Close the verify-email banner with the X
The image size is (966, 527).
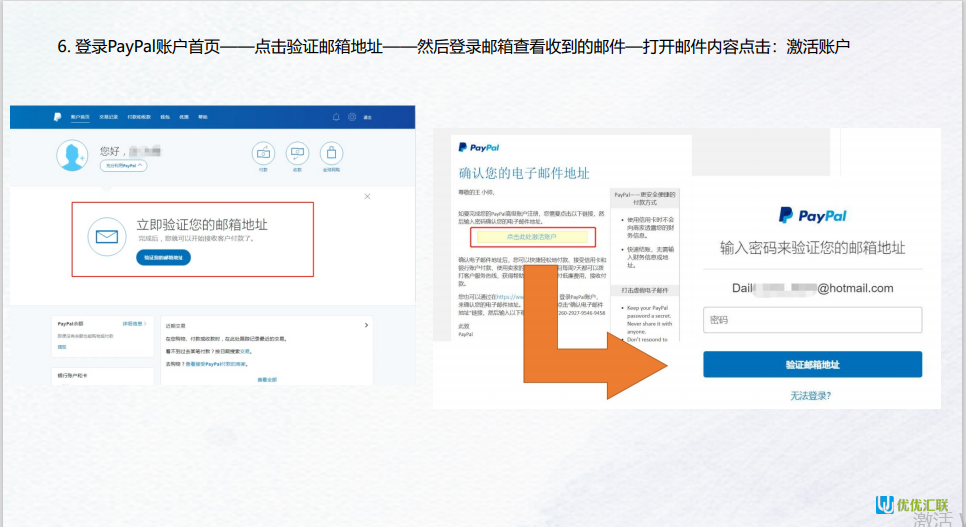coord(367,197)
